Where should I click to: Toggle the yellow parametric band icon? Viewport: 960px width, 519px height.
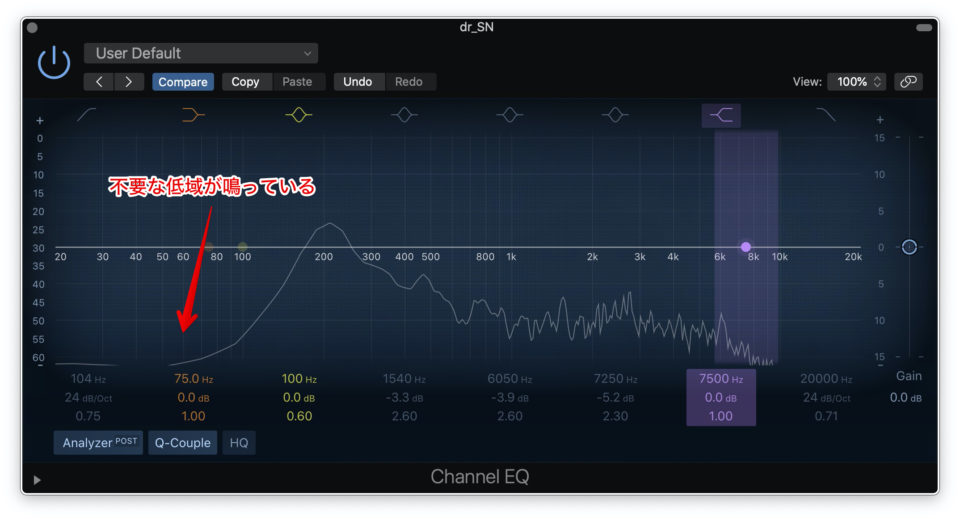click(298, 116)
